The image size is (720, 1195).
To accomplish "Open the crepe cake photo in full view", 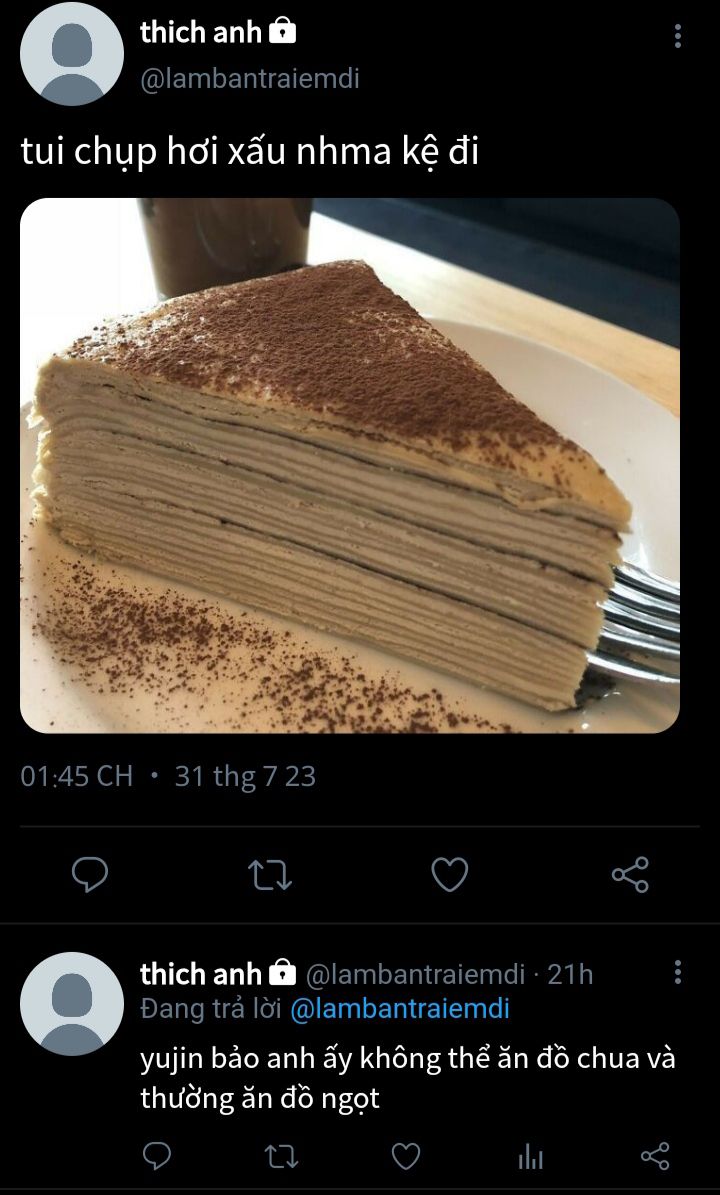I will 350,466.
